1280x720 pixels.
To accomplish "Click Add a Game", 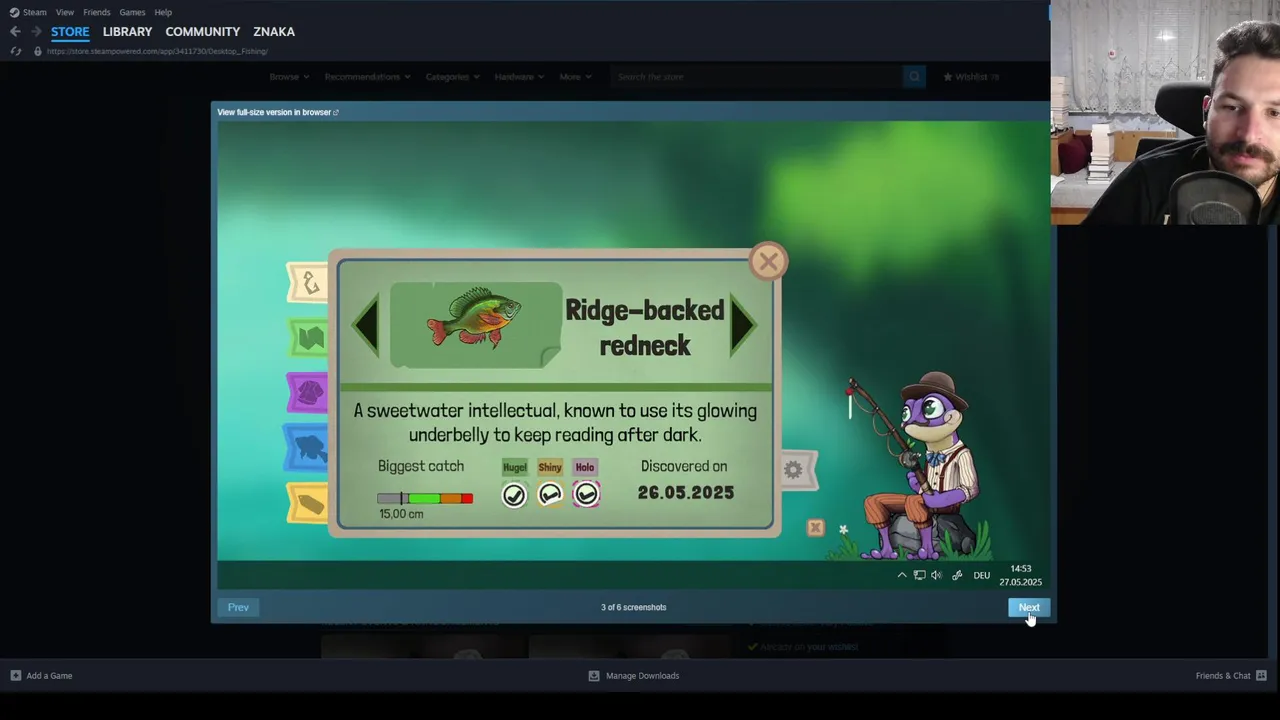I will tap(49, 676).
